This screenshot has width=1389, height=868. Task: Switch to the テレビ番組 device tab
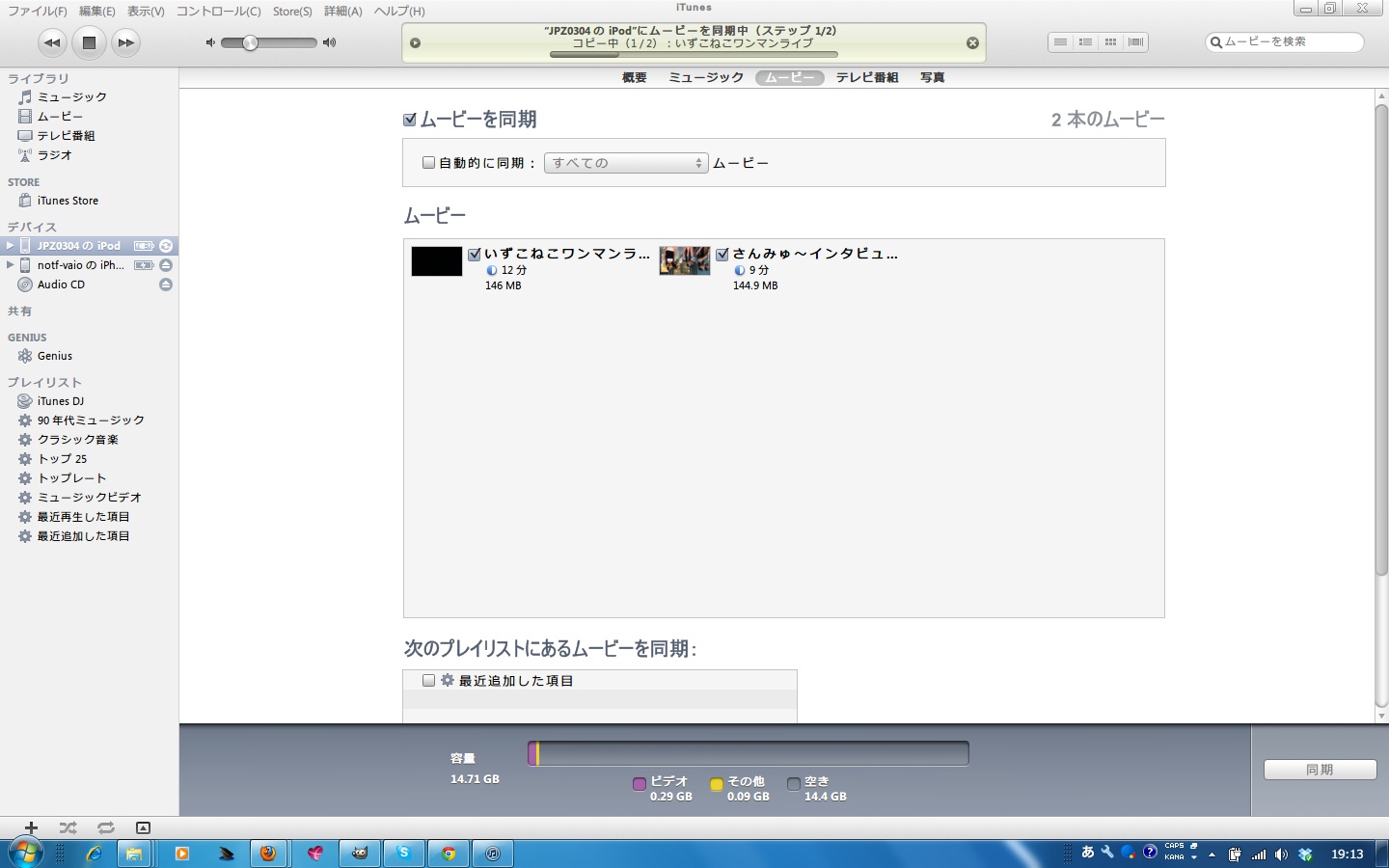[867, 78]
